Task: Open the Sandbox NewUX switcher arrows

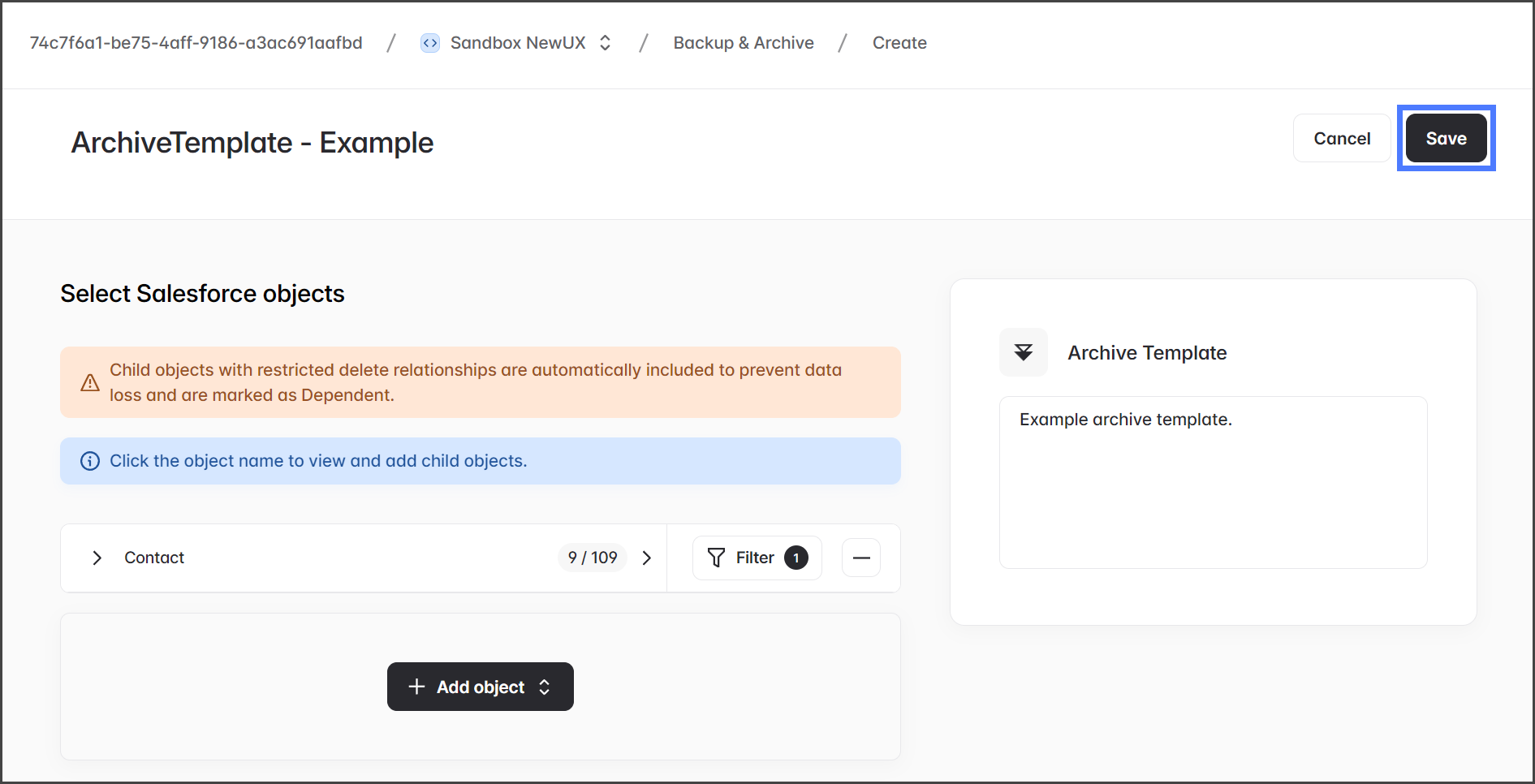Action: 605,43
